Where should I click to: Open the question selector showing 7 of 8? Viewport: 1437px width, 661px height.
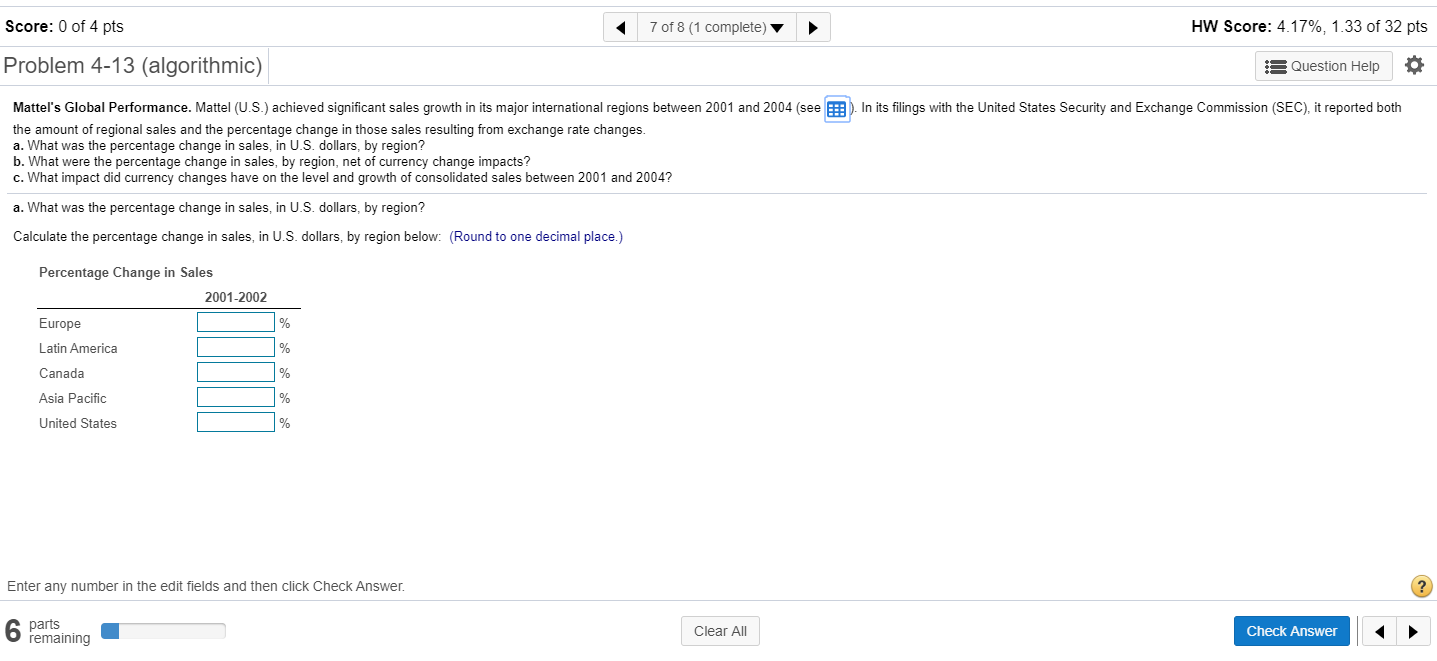[716, 26]
